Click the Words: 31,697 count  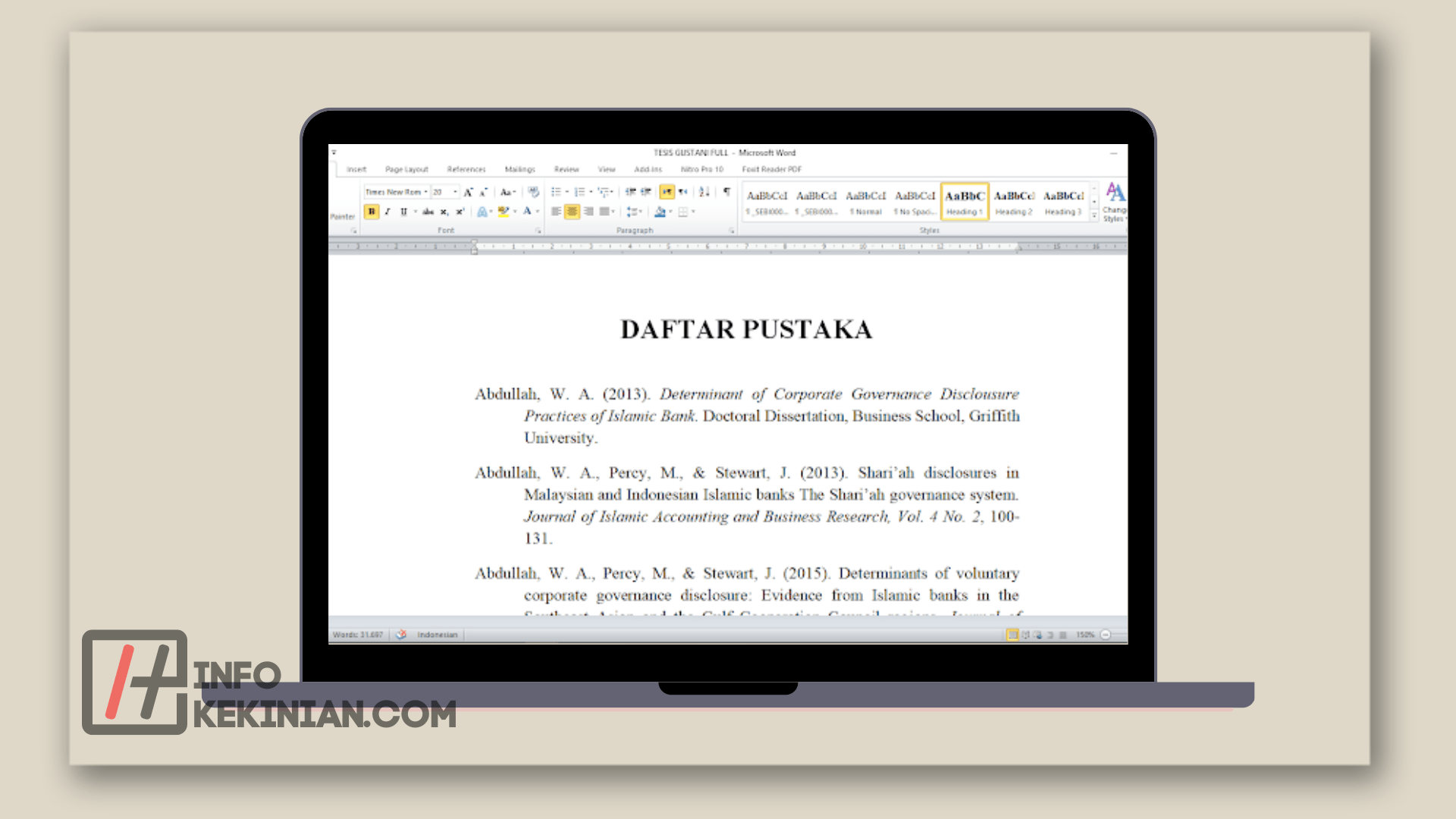point(357,635)
